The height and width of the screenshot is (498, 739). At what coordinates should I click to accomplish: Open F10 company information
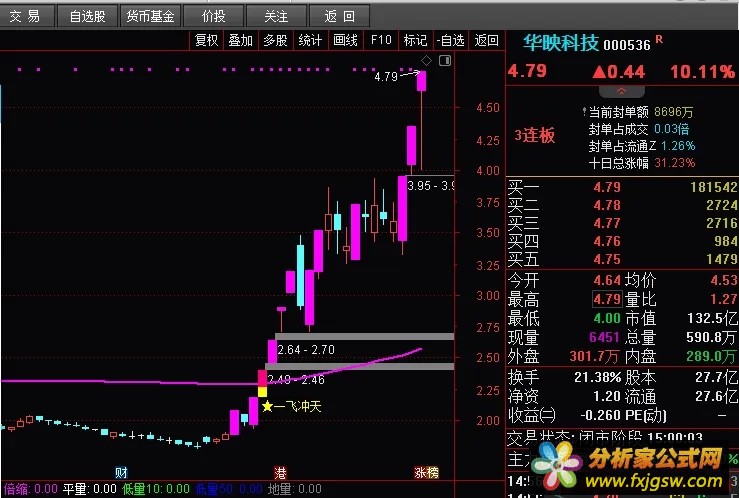coord(381,41)
